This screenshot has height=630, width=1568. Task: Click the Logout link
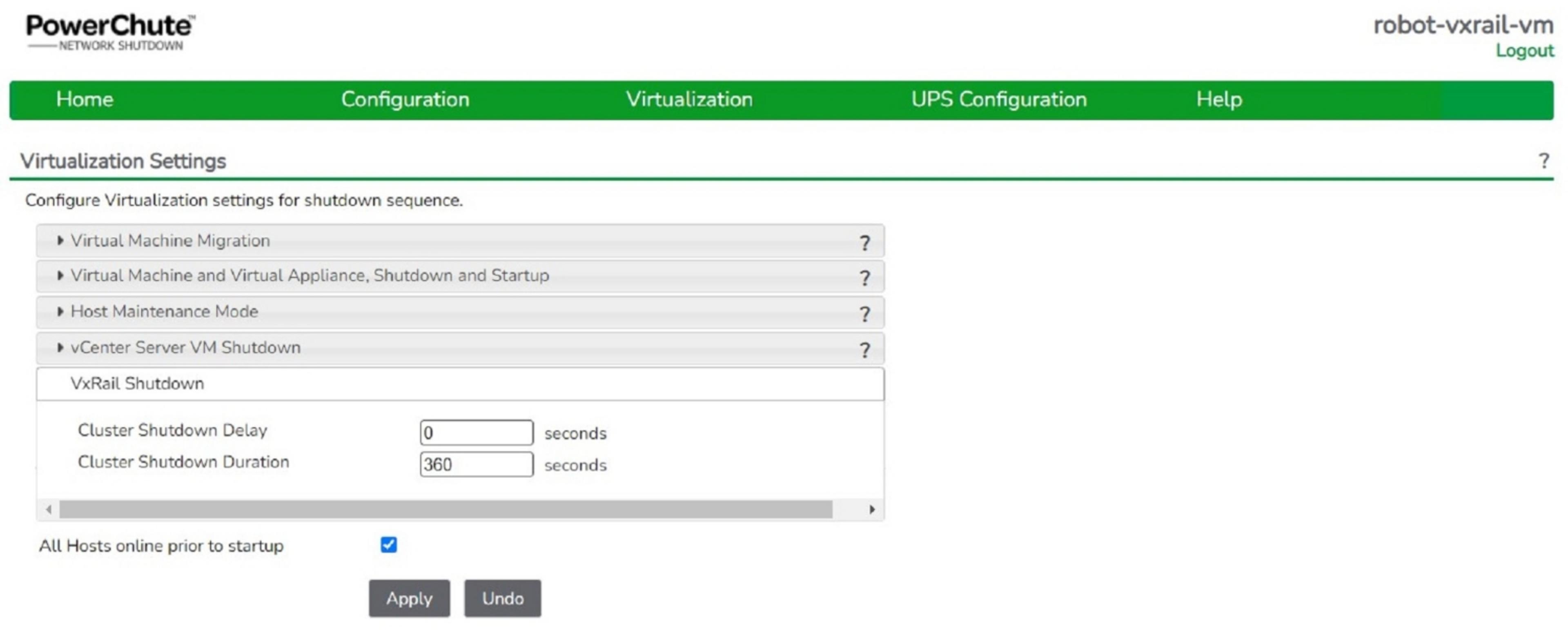coord(1524,51)
